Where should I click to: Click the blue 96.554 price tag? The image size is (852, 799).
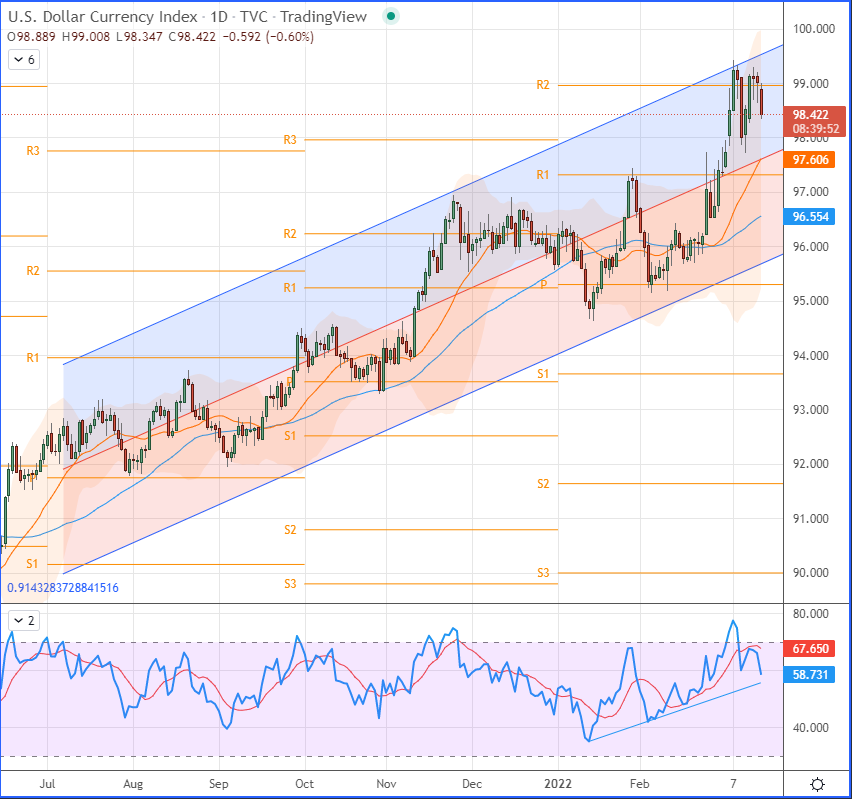[809, 217]
